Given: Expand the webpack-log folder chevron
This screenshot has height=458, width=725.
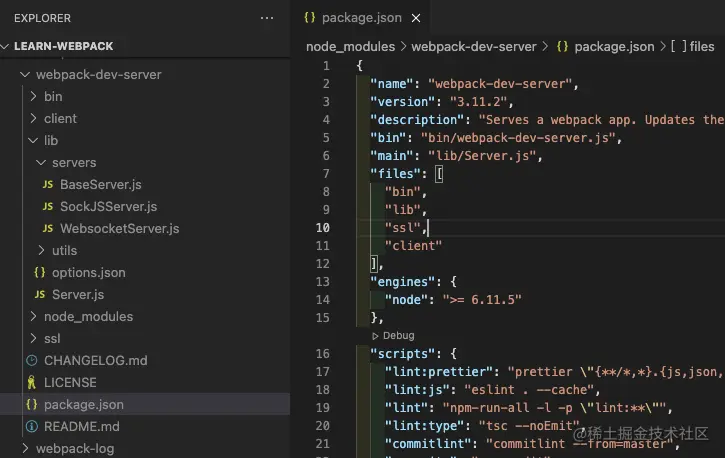Looking at the screenshot, I should pyautogui.click(x=25, y=448).
